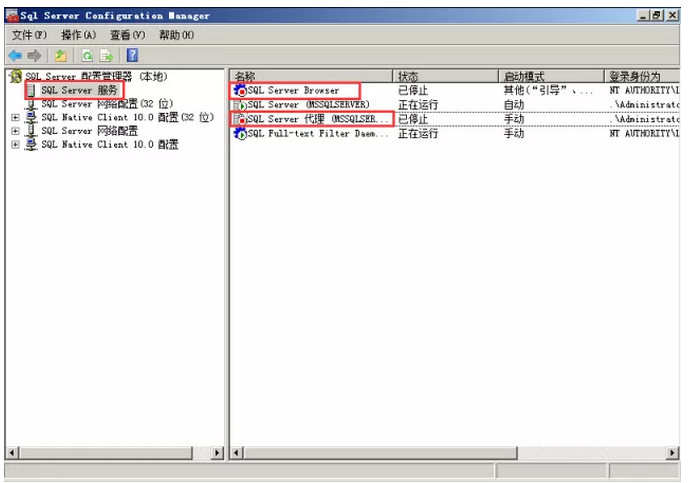Click the left pane scroll-right arrow
Screen dimensions: 692x483
[217, 453]
